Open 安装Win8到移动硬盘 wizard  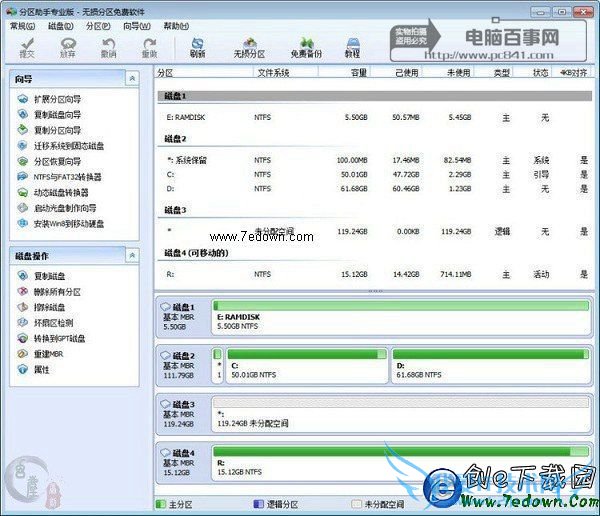pos(61,224)
